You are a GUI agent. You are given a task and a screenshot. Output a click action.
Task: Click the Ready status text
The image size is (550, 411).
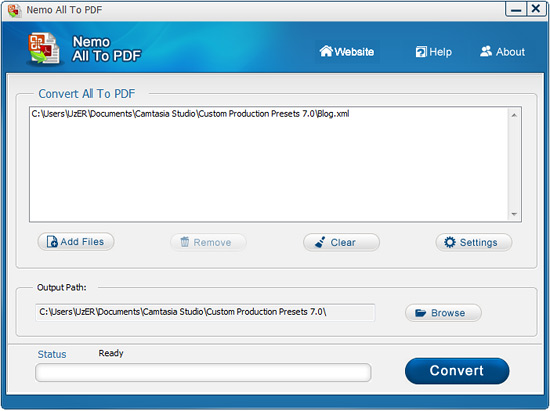(111, 353)
